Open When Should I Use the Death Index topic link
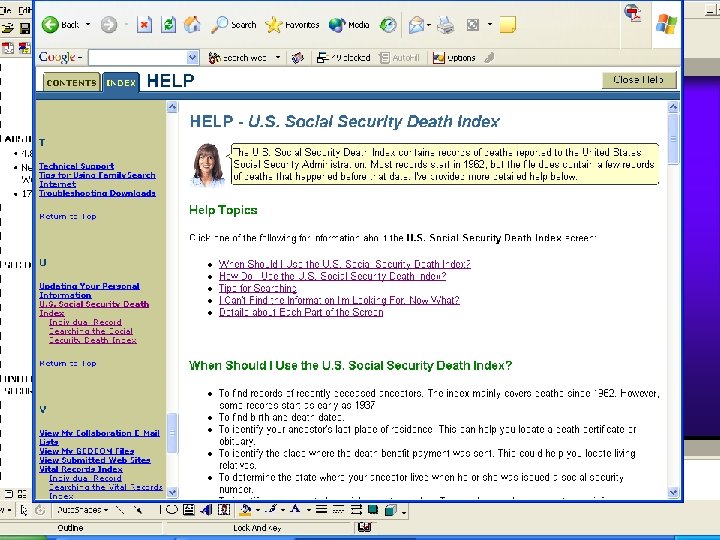 (x=345, y=264)
